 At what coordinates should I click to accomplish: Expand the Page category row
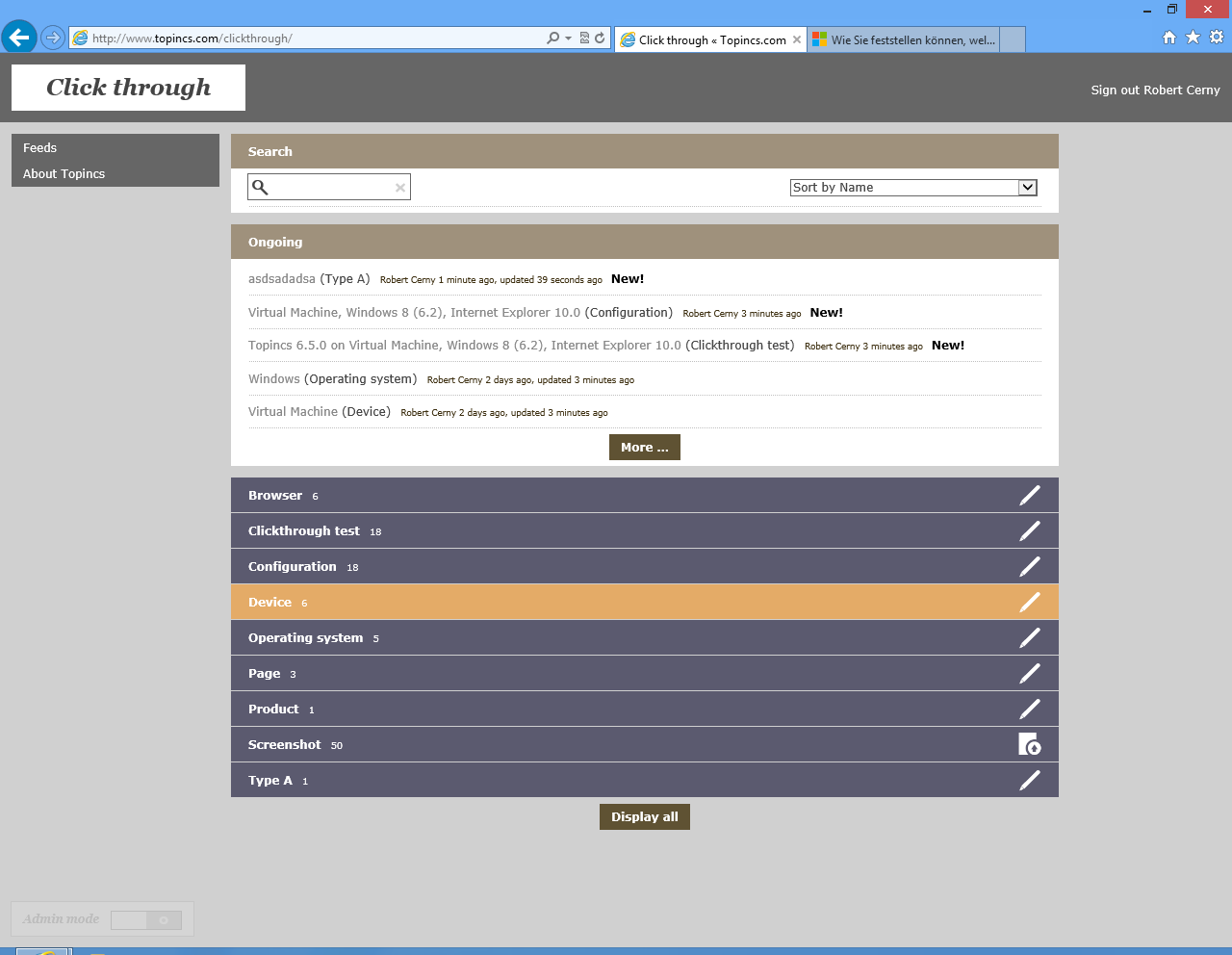(265, 674)
